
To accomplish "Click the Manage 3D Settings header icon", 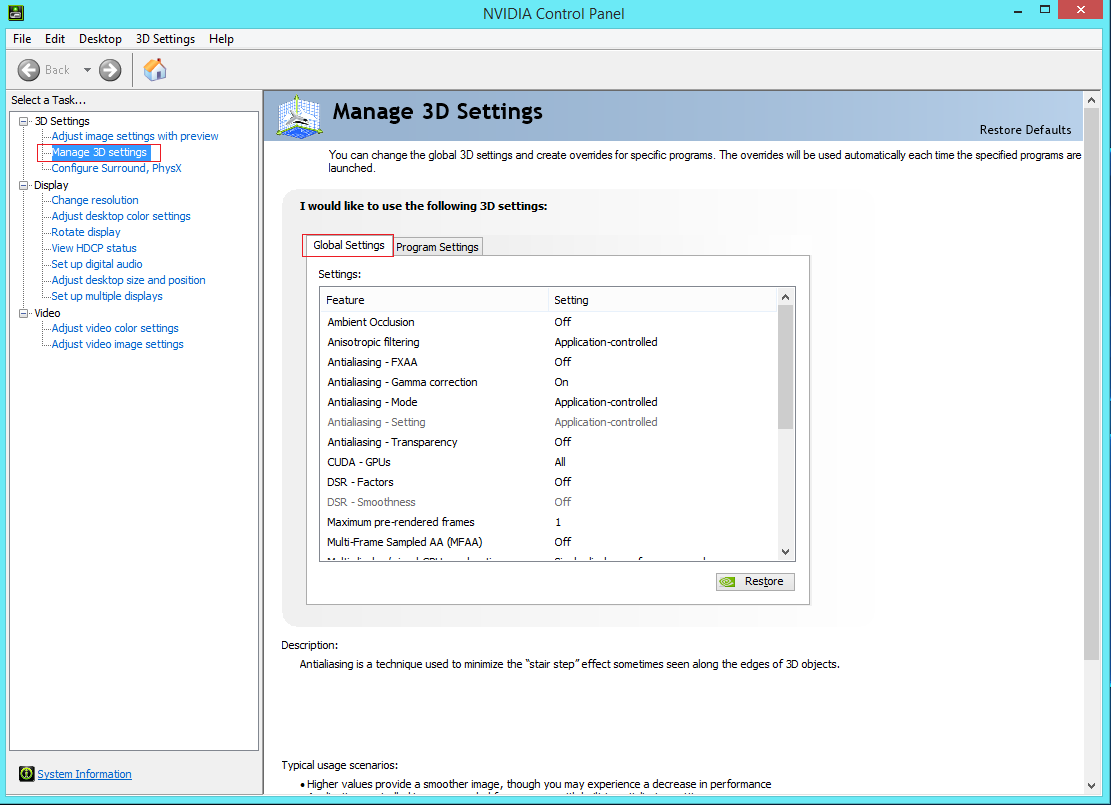I will [299, 116].
